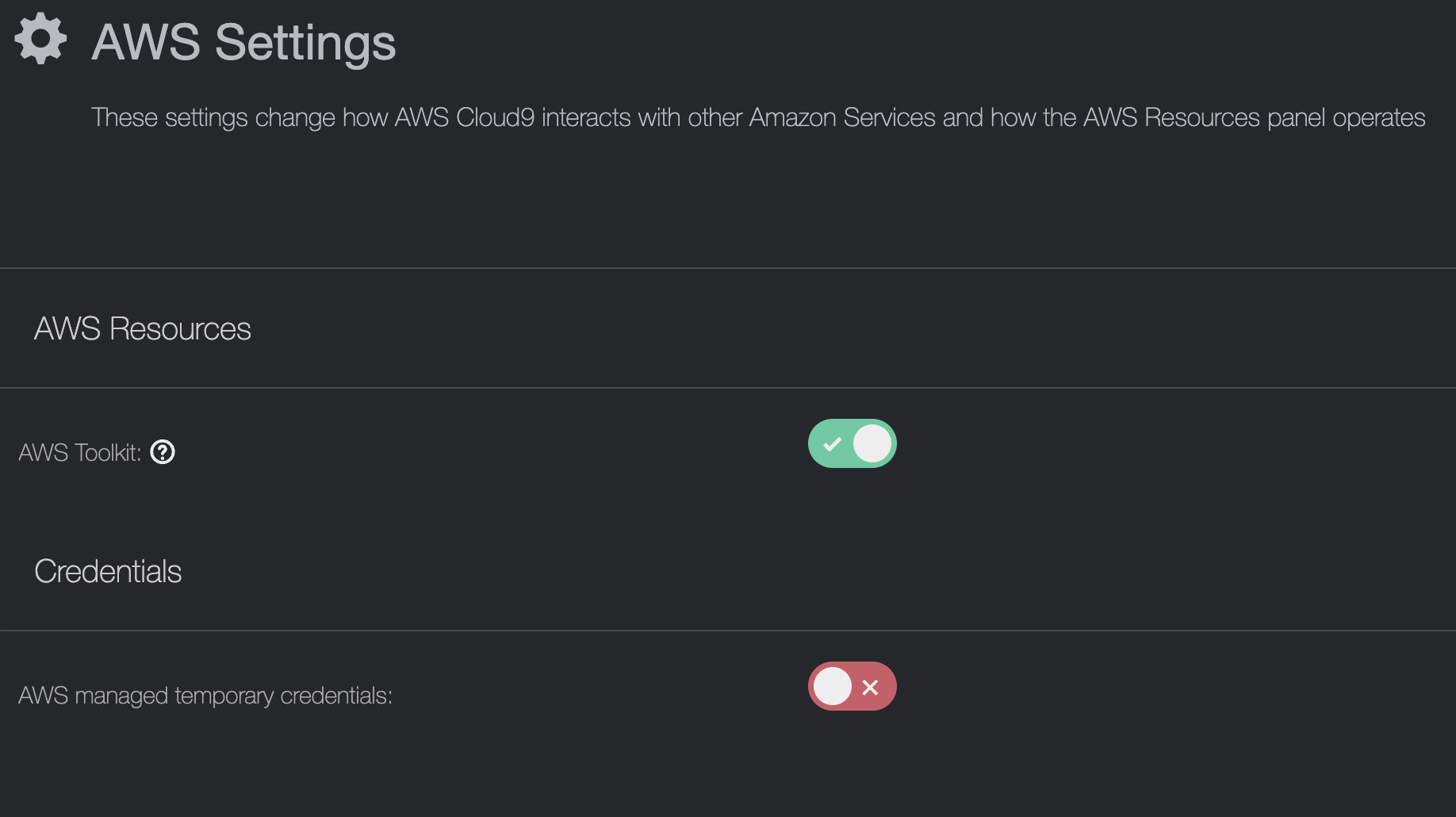Click the AWS Toolkit label
The height and width of the screenshot is (817, 1456).
pyautogui.click(x=79, y=453)
